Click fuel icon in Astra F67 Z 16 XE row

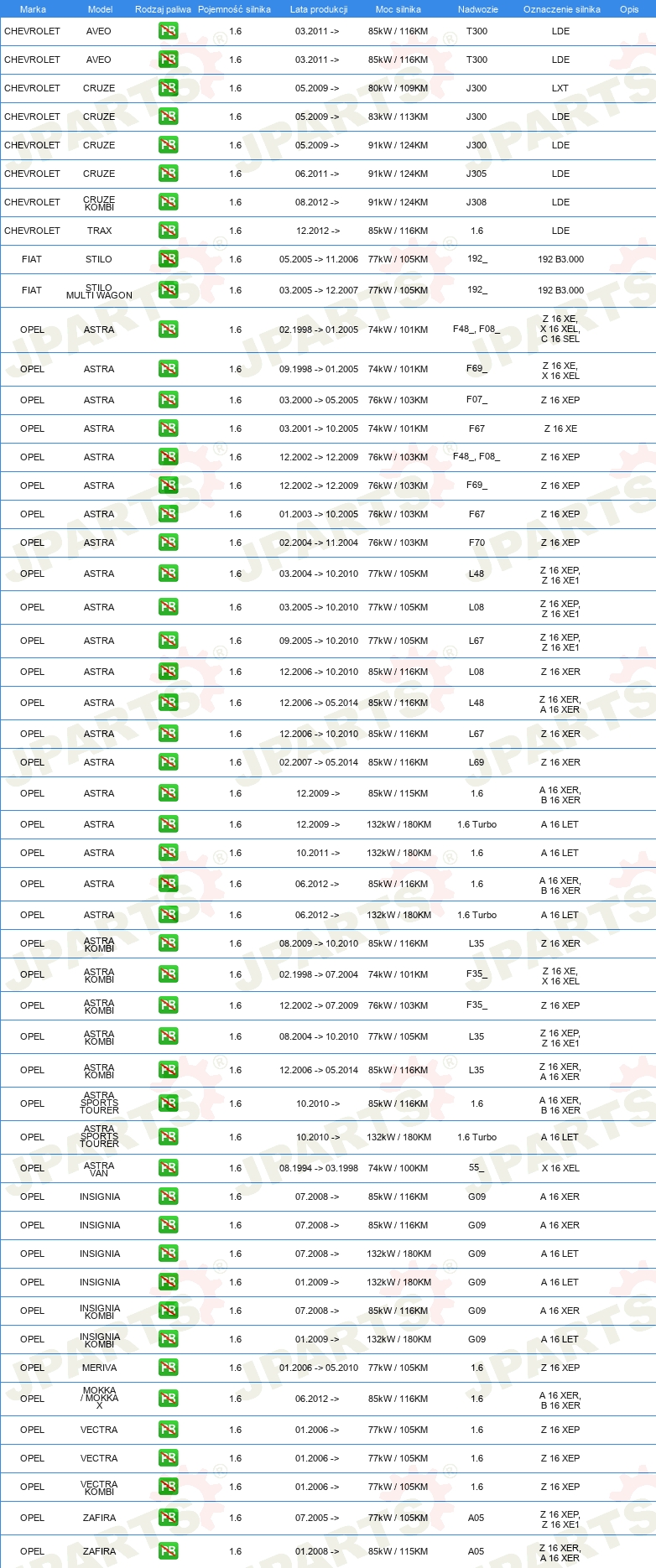[x=168, y=428]
